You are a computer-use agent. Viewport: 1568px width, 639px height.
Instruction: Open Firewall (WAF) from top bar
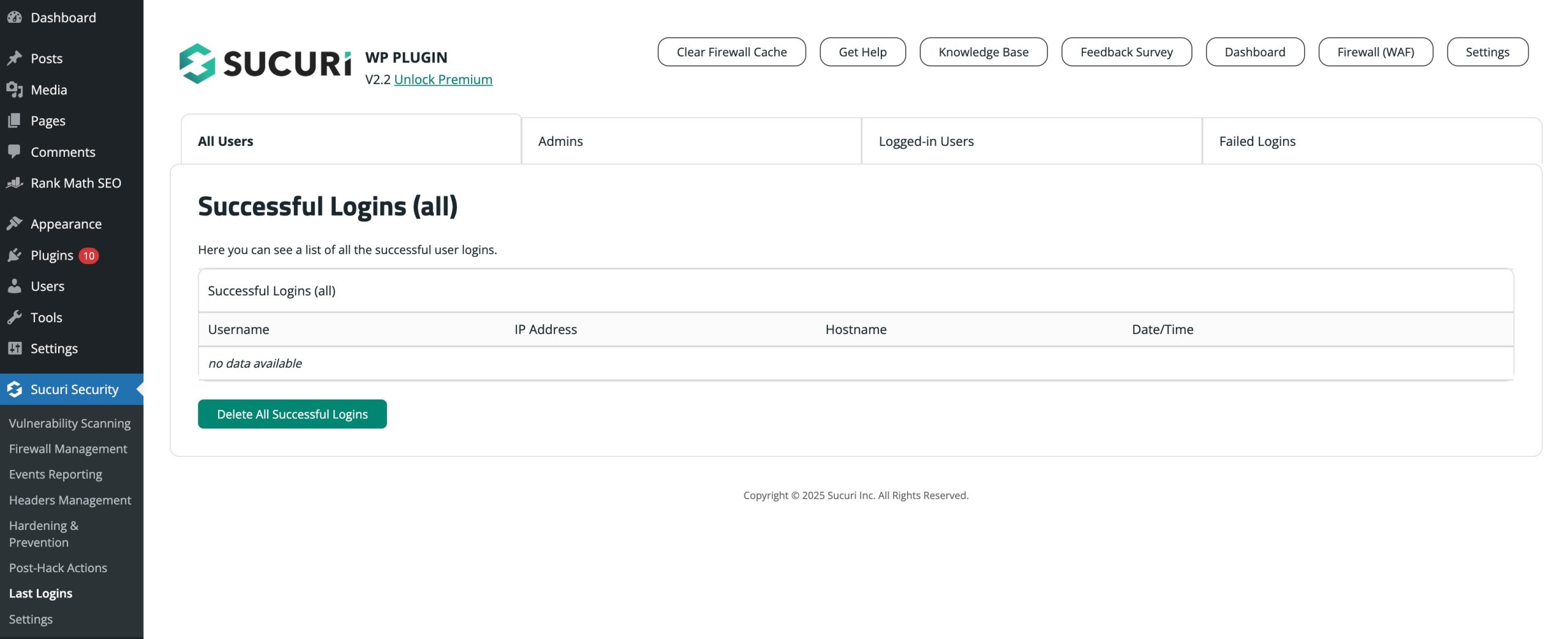click(x=1375, y=52)
